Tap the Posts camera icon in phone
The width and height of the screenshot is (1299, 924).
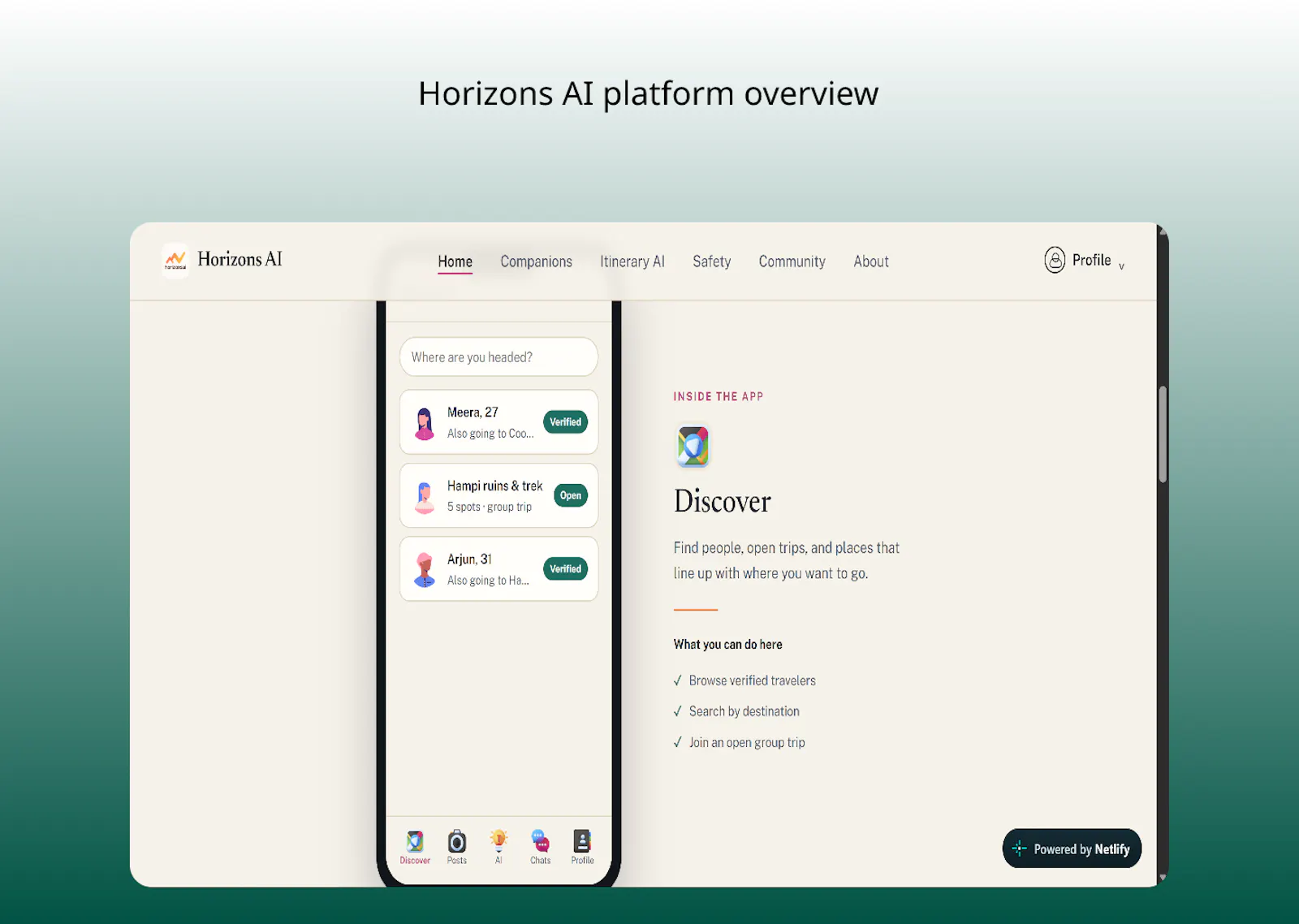pyautogui.click(x=457, y=841)
